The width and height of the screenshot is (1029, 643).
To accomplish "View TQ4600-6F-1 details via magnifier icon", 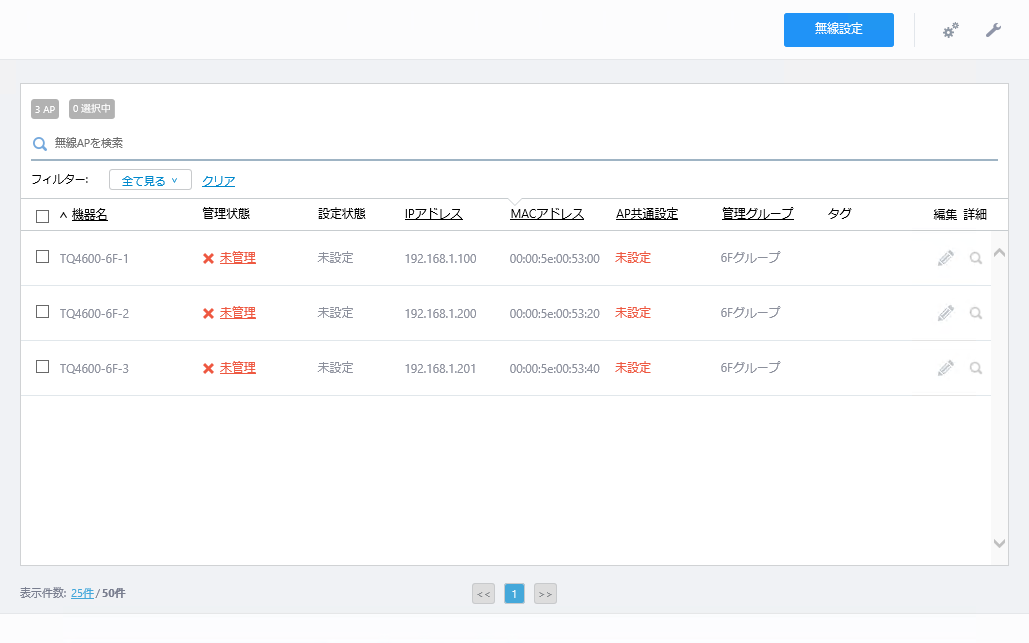I will [x=976, y=258].
